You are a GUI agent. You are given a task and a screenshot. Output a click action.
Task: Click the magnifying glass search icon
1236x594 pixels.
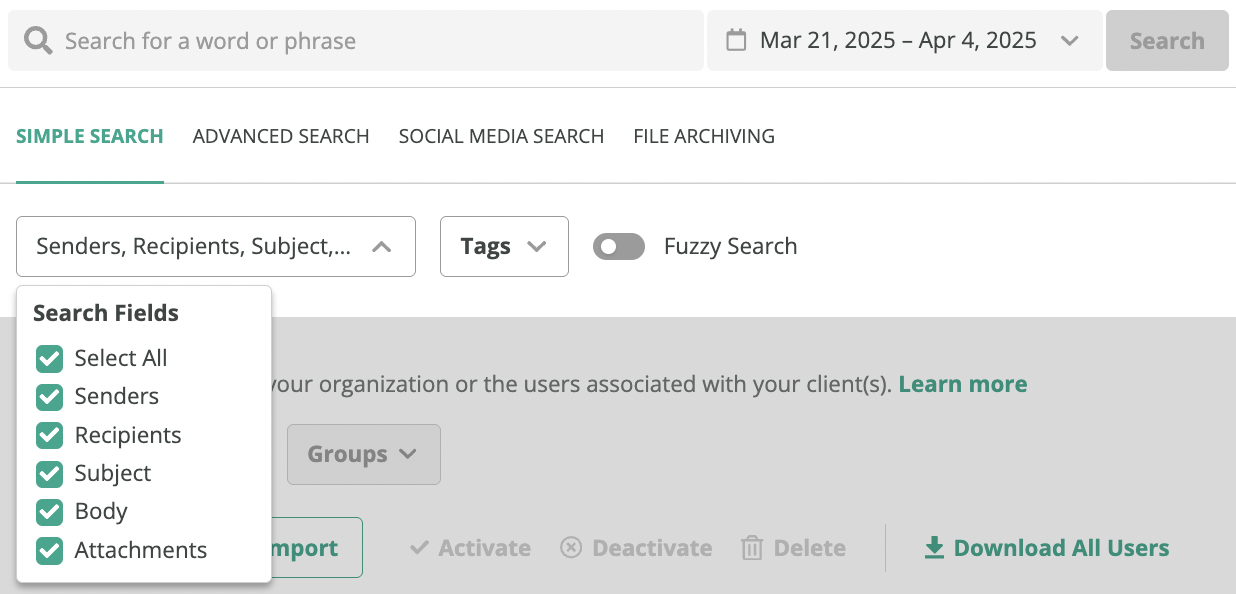pyautogui.click(x=38, y=41)
